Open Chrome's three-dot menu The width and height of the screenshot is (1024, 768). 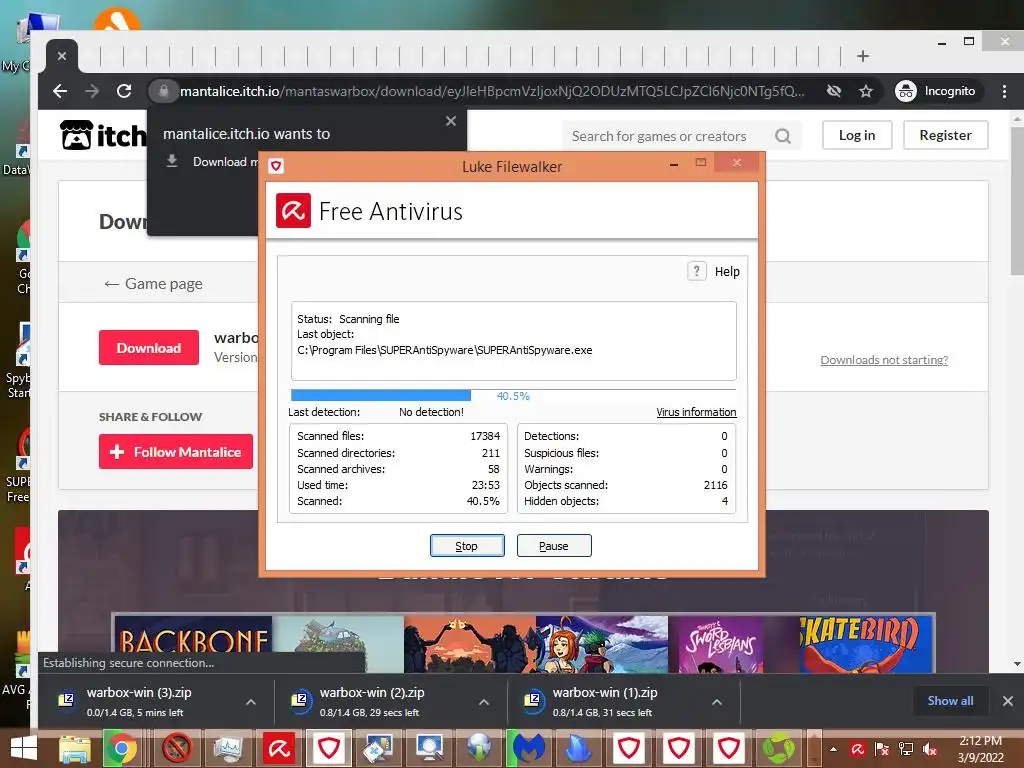1004,91
